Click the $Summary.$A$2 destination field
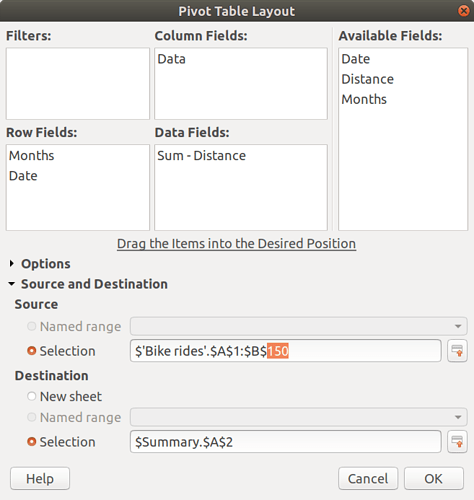Image resolution: width=474 pixels, height=500 pixels. pyautogui.click(x=286, y=442)
